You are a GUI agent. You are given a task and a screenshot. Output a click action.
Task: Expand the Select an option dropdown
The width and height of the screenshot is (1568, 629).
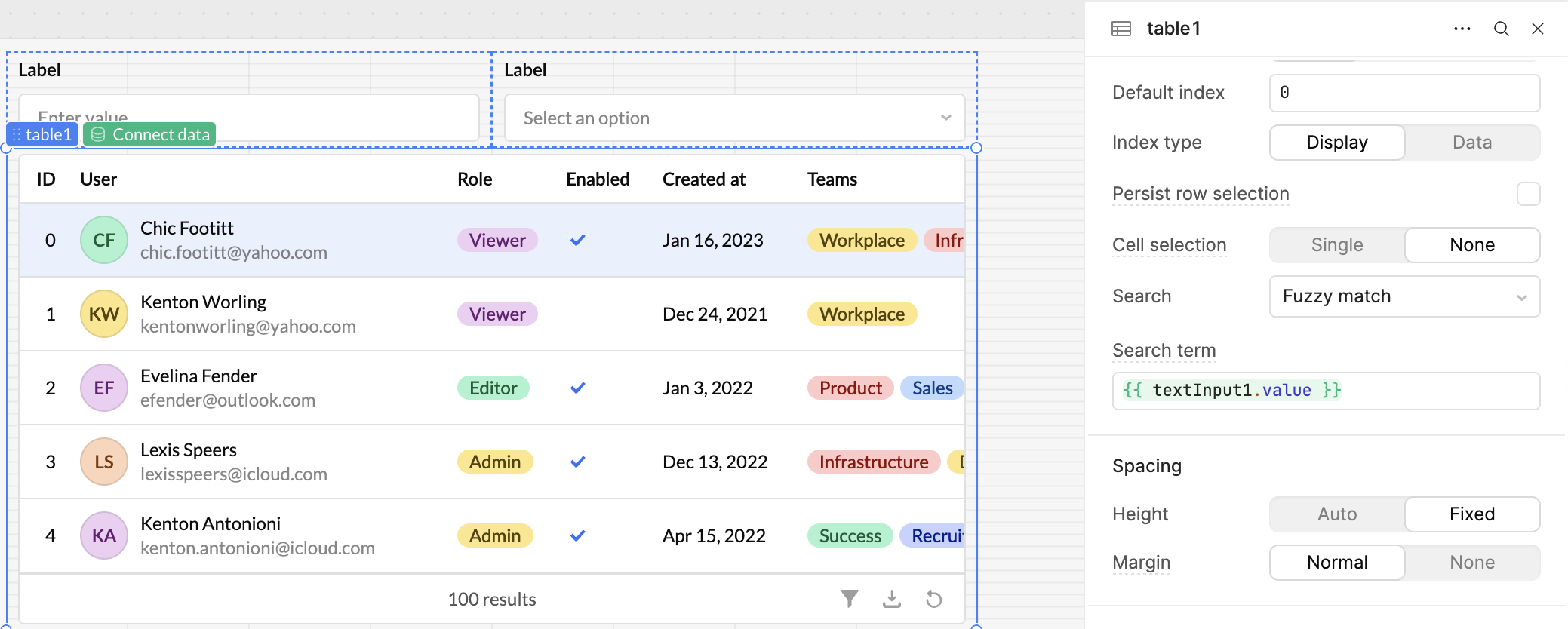click(x=734, y=118)
